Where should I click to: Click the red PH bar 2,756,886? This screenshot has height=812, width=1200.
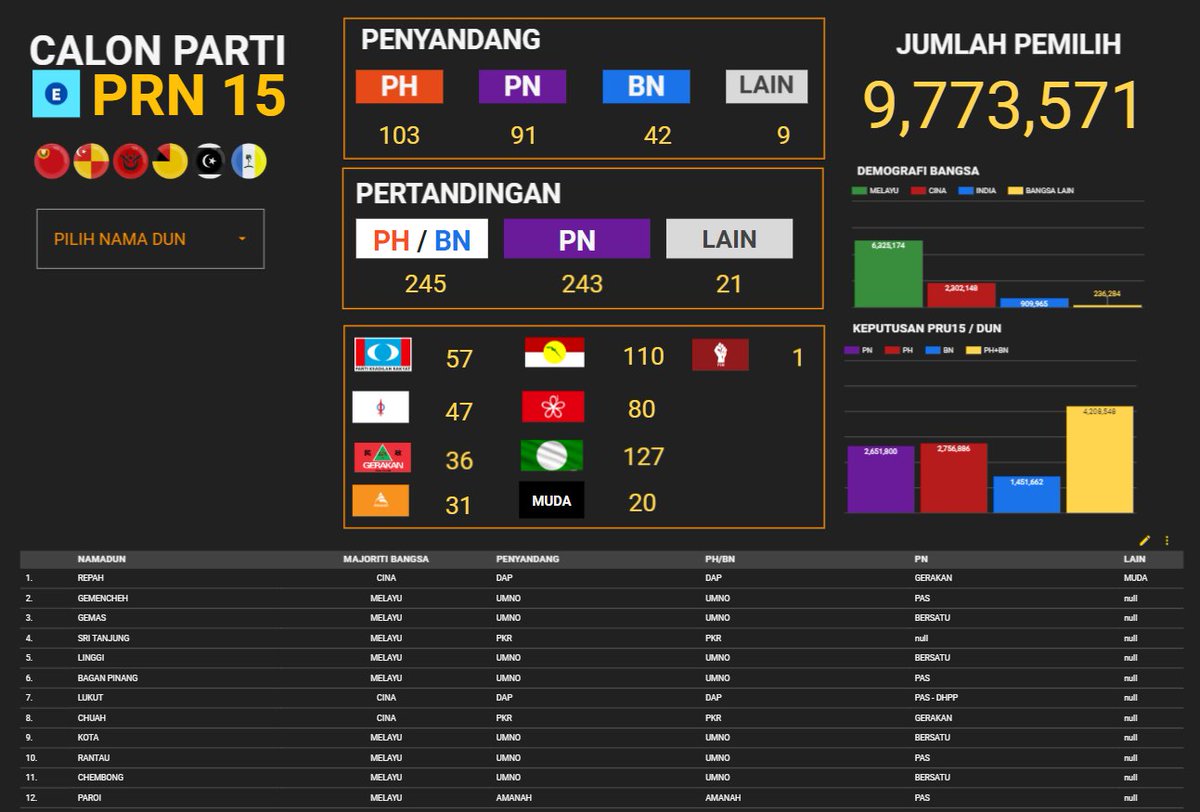(x=954, y=478)
